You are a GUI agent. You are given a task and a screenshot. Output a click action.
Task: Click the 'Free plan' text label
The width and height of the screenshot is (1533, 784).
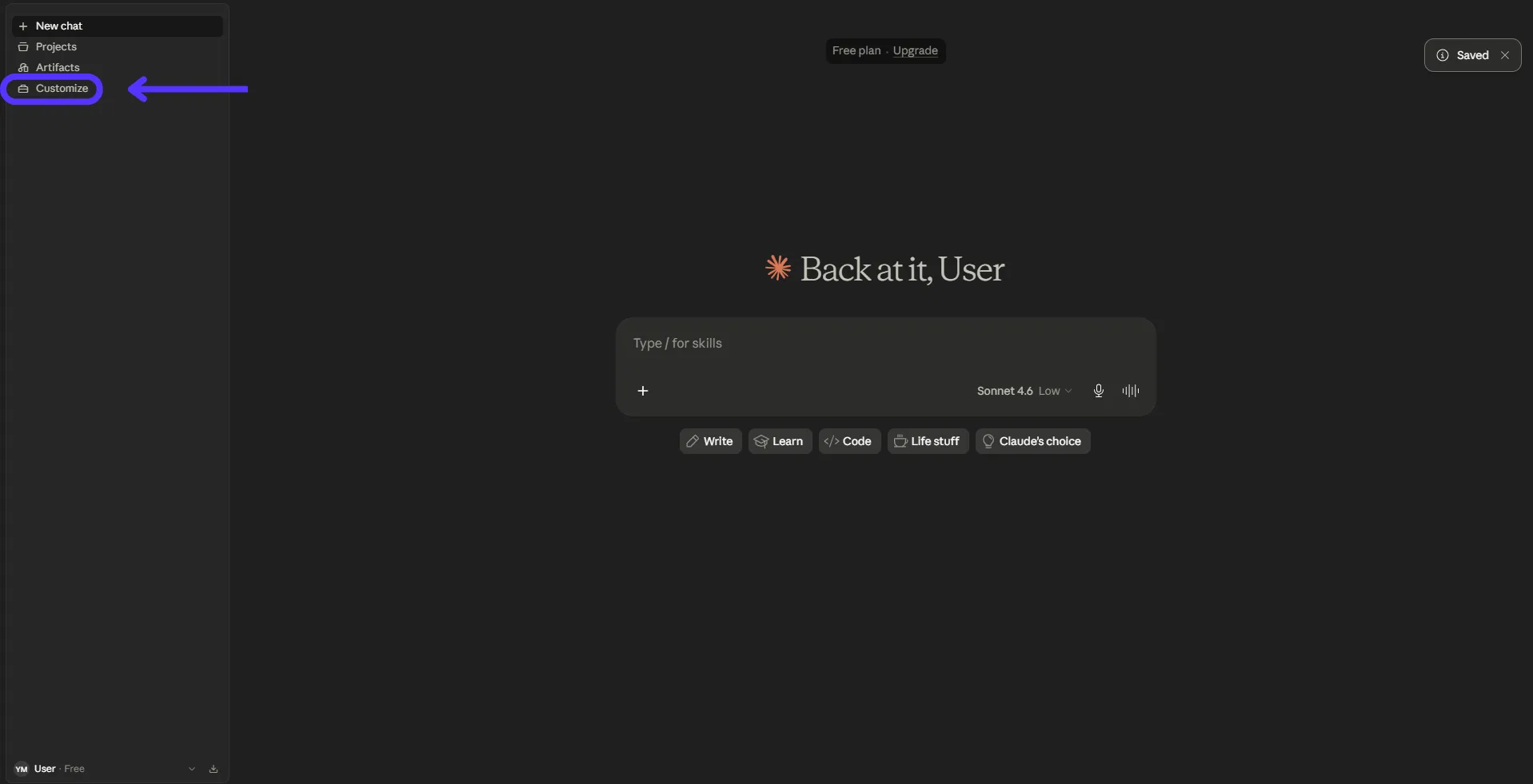[856, 51]
